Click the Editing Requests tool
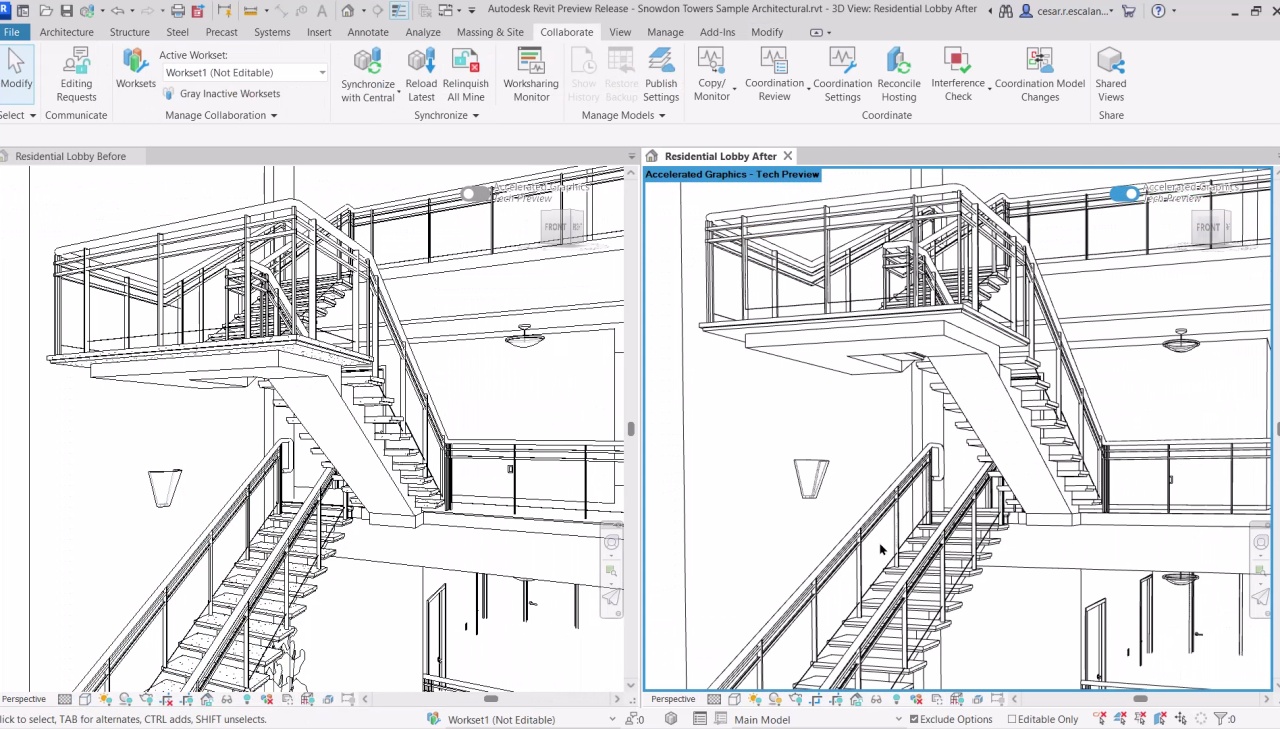1280x729 pixels. pyautogui.click(x=76, y=75)
